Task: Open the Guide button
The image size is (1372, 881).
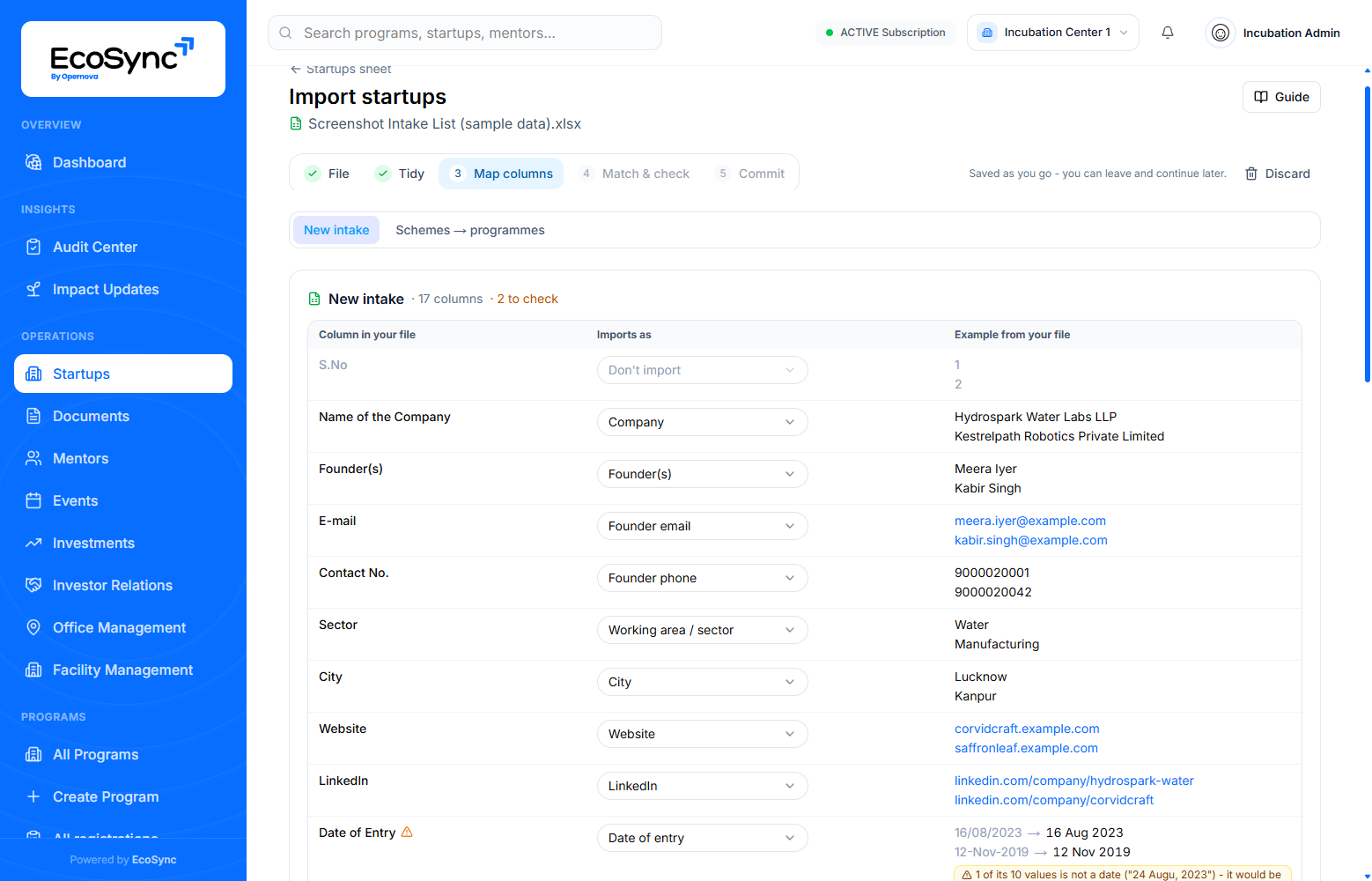Action: (1281, 97)
